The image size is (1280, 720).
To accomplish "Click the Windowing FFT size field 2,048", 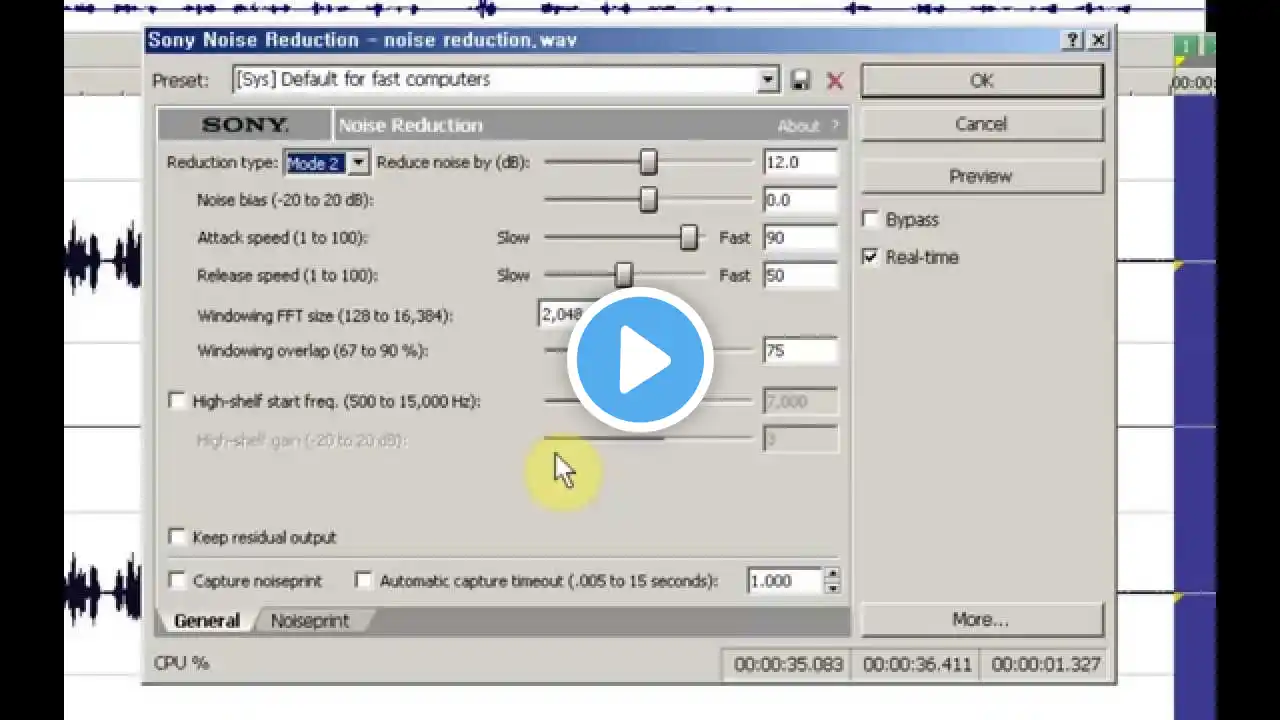I will [561, 314].
